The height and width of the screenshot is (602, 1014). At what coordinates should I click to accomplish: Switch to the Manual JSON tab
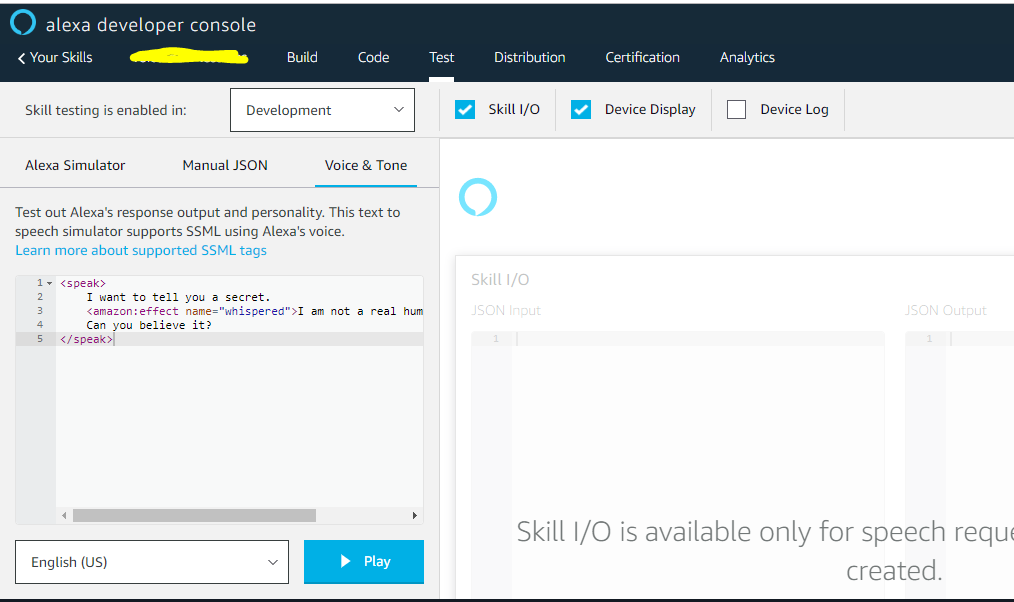225,166
